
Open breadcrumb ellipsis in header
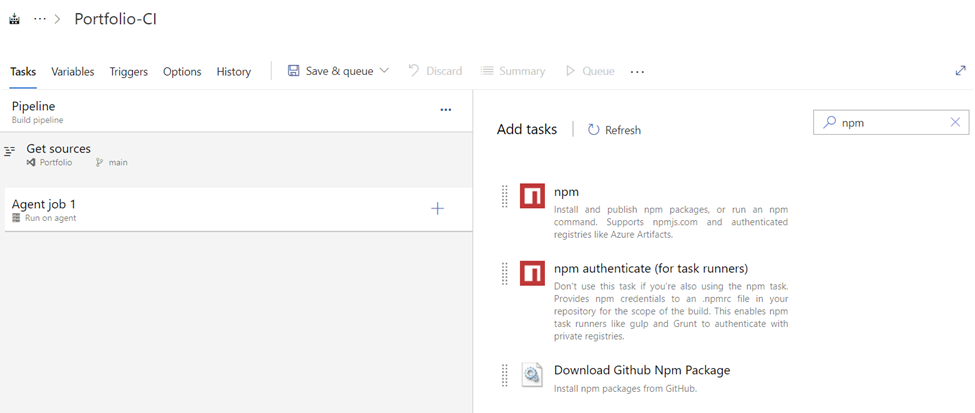pyautogui.click(x=40, y=19)
